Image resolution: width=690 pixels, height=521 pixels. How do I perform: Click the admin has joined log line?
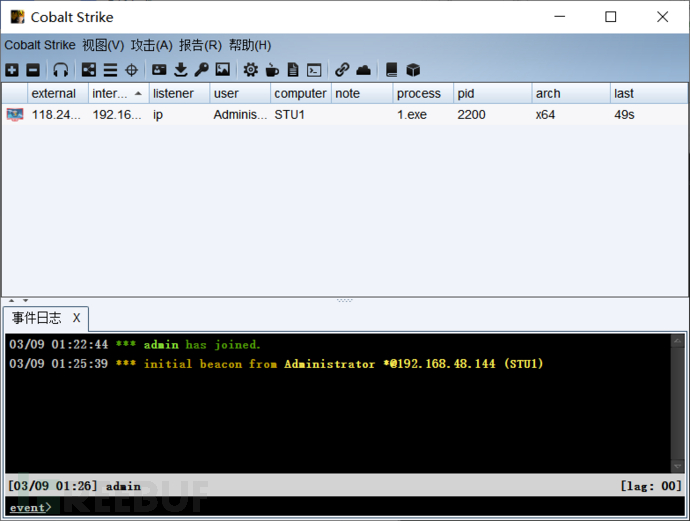pyautogui.click(x=135, y=345)
